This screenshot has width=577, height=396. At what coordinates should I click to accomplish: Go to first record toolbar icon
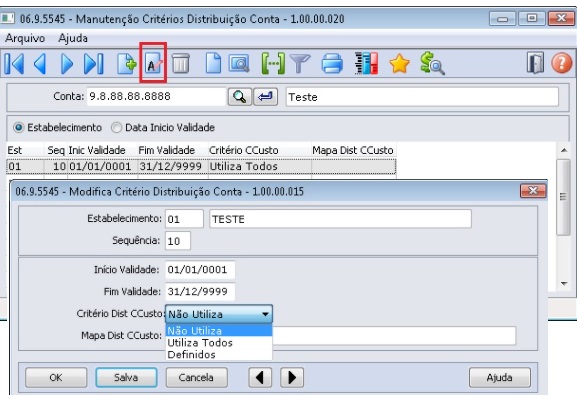point(15,64)
